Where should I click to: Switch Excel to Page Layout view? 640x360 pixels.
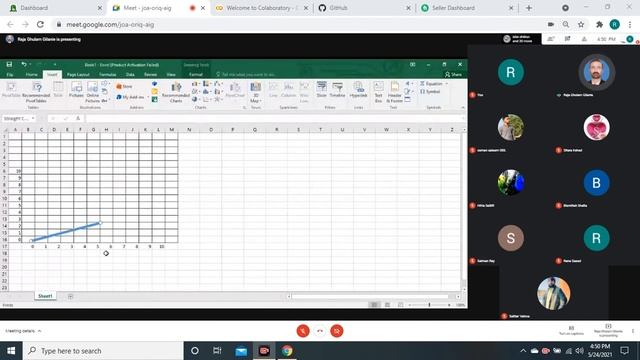387,304
